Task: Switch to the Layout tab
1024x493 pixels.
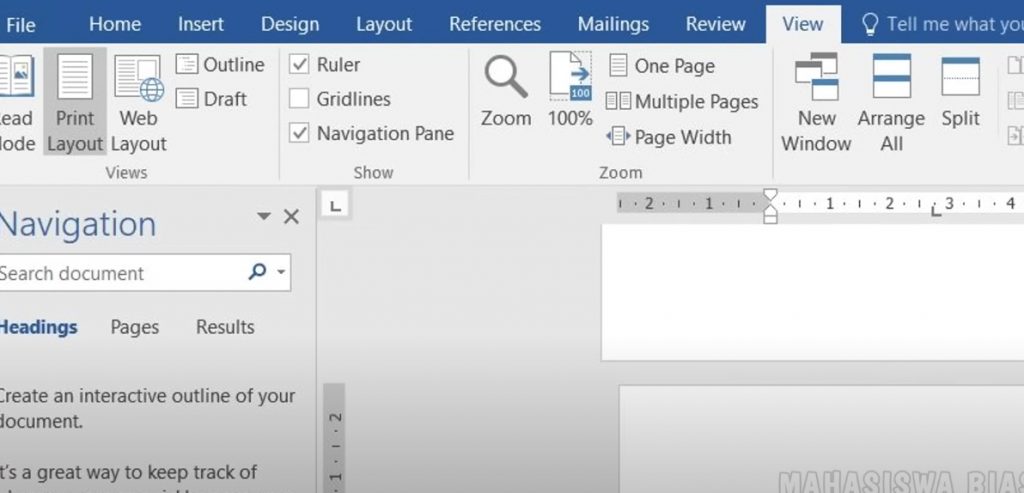Action: 384,24
